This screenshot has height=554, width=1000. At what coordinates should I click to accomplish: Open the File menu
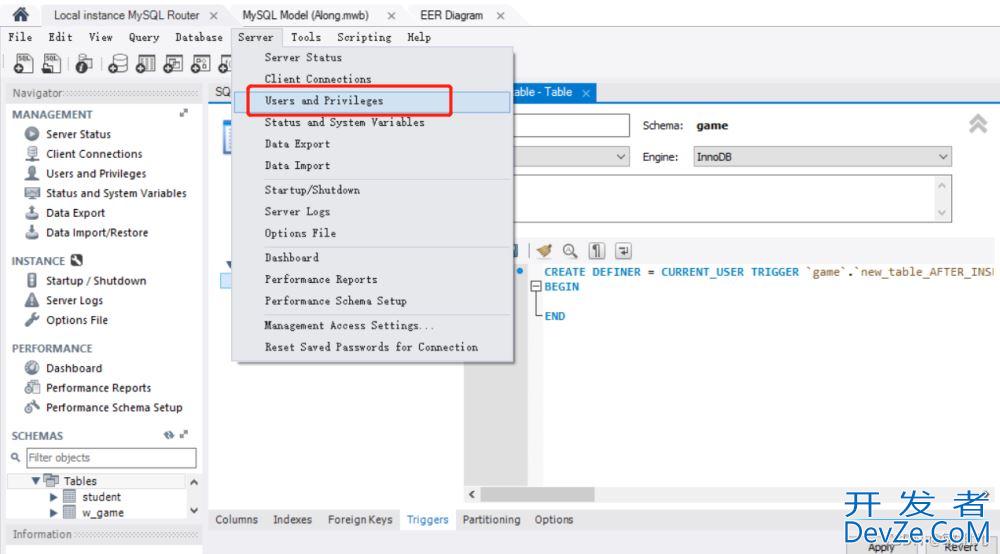[x=20, y=37]
